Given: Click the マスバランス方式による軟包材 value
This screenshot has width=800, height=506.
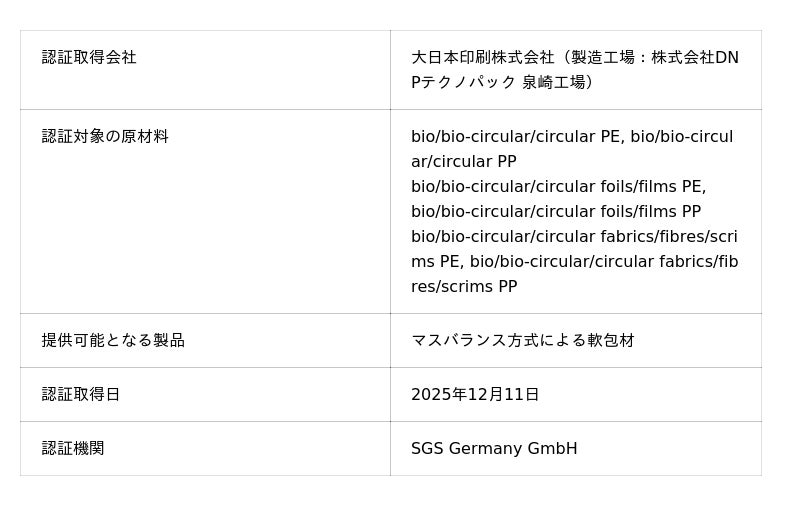Looking at the screenshot, I should (x=522, y=341).
